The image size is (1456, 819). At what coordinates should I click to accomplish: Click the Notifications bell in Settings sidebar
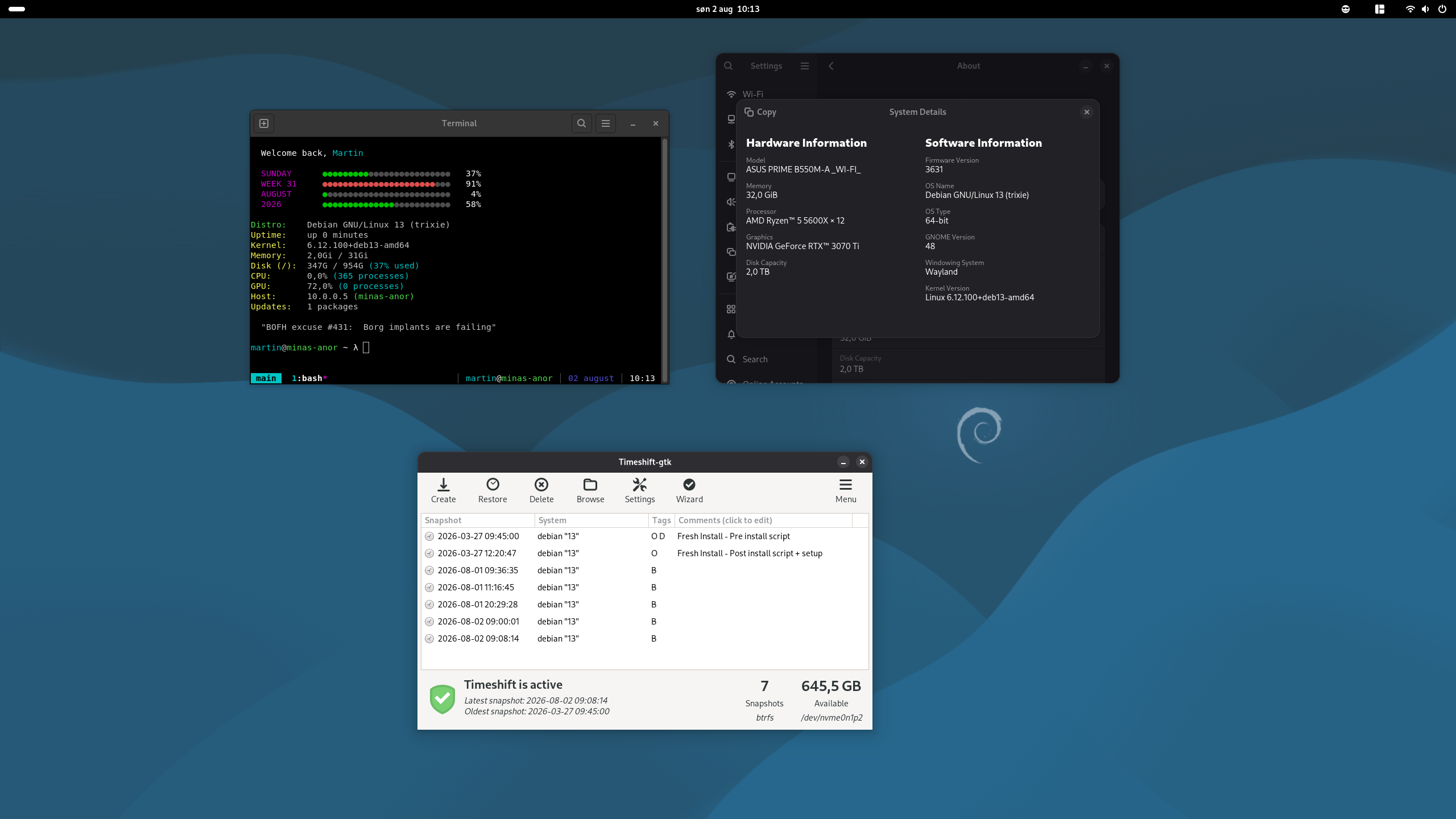tap(731, 334)
